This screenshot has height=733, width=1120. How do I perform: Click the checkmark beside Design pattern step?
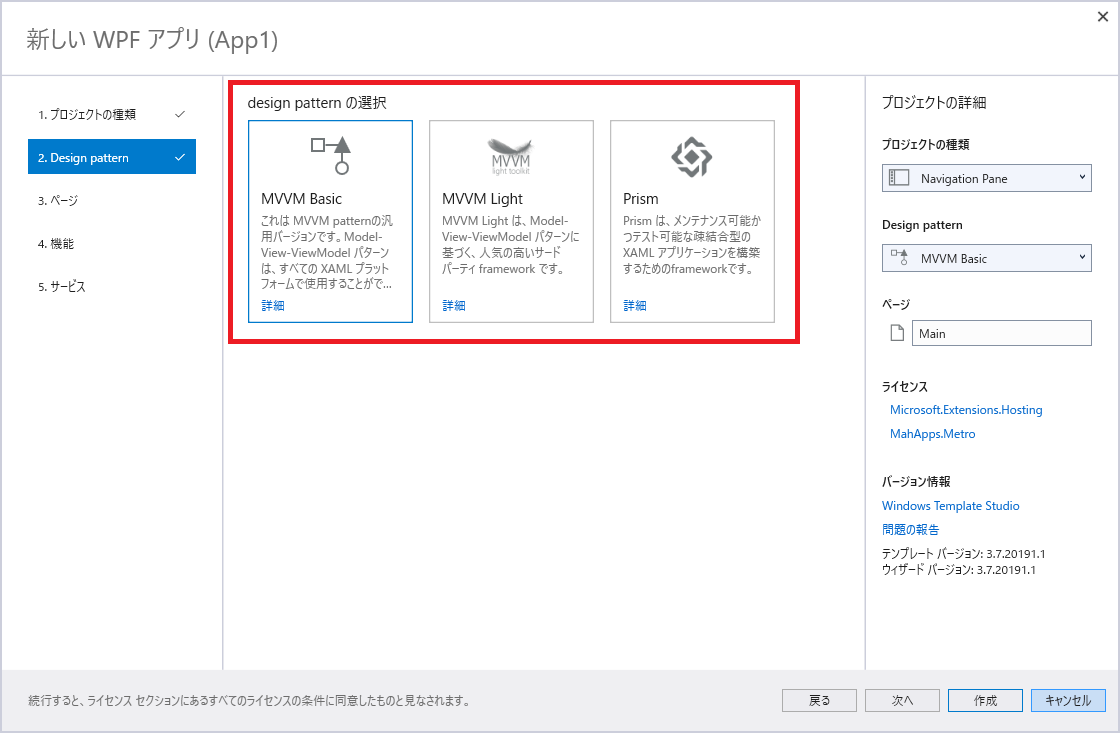pyautogui.click(x=180, y=157)
